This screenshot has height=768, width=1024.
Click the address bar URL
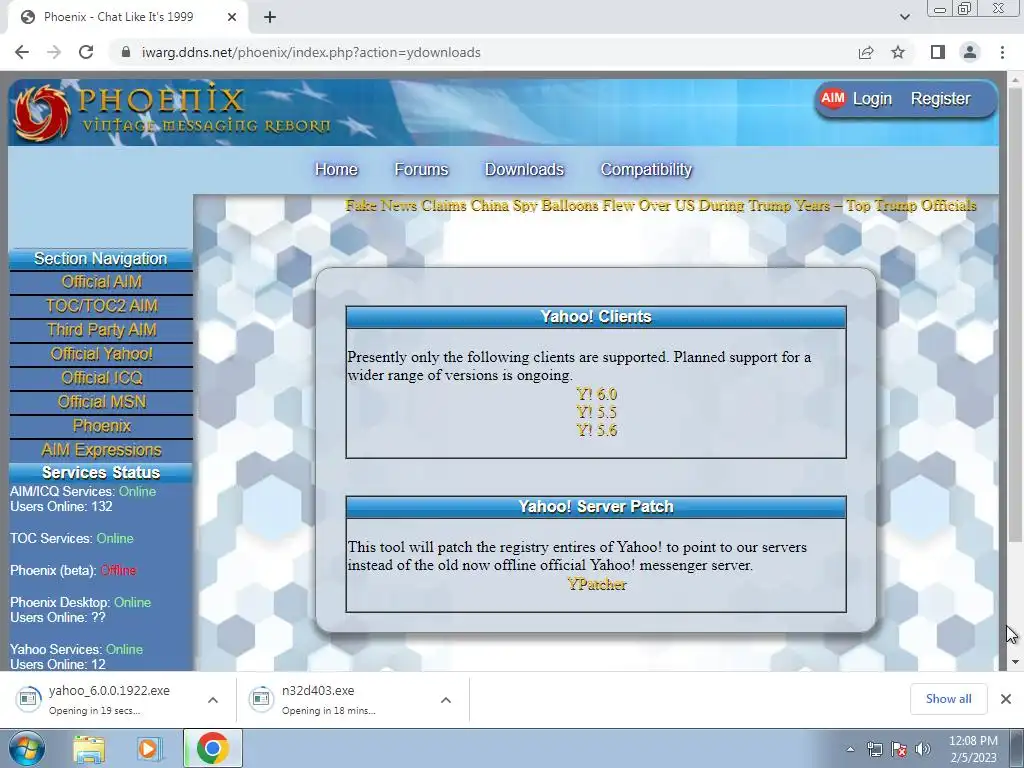tap(311, 52)
